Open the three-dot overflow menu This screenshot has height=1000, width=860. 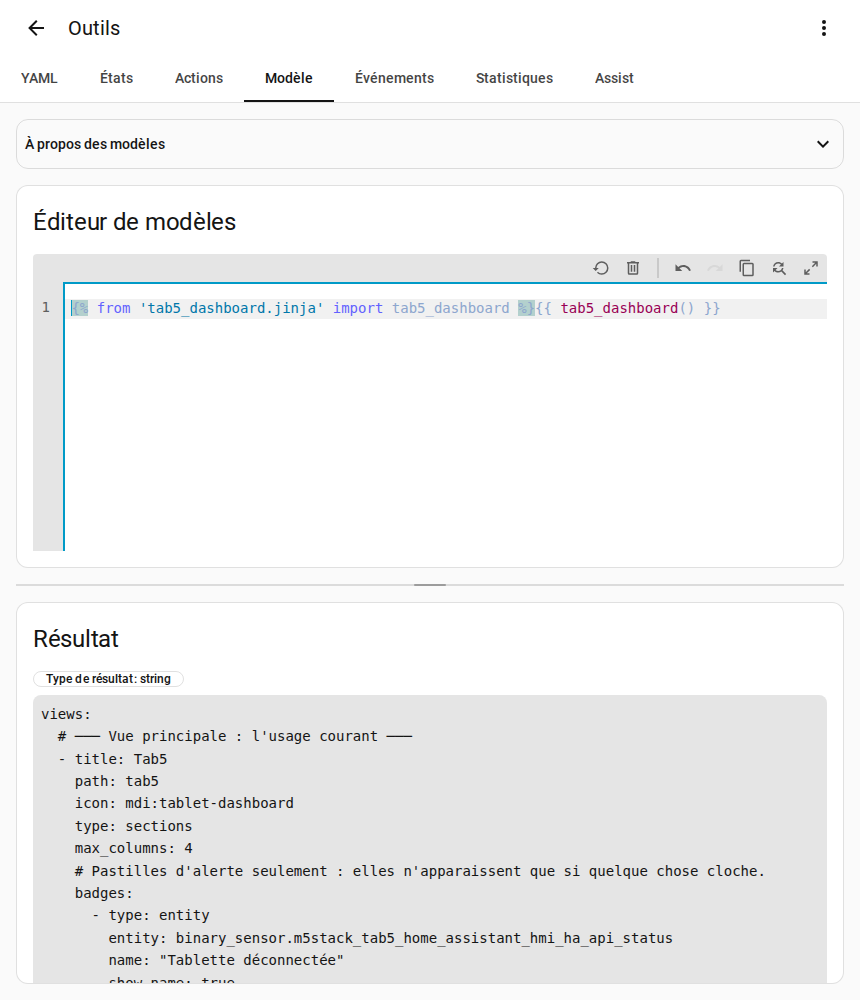tap(824, 28)
